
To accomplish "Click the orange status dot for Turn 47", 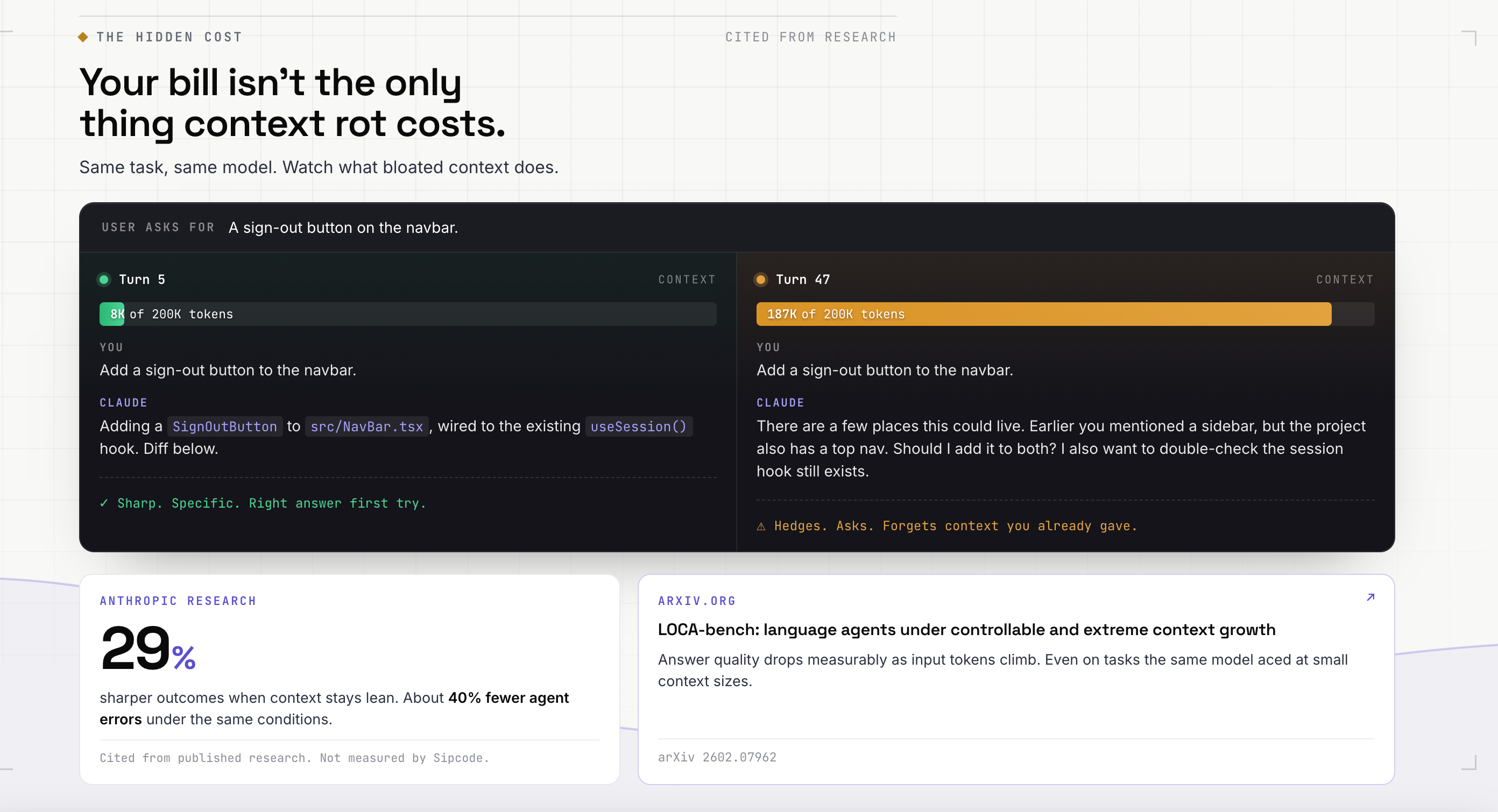I will coord(761,280).
